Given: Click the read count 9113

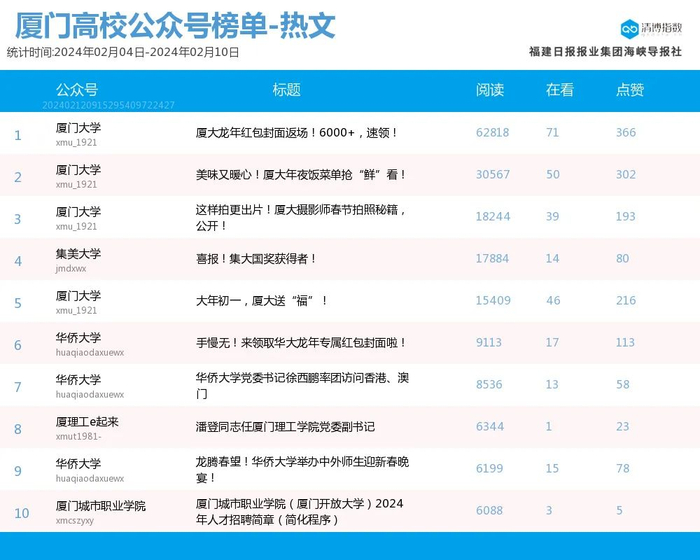Looking at the screenshot, I should click(489, 343).
